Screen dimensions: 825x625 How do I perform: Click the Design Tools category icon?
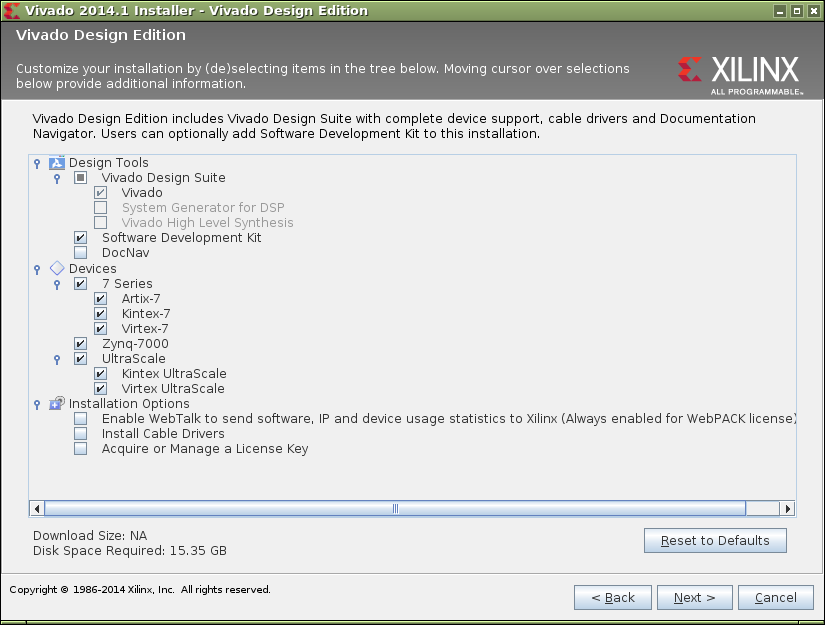(57, 163)
